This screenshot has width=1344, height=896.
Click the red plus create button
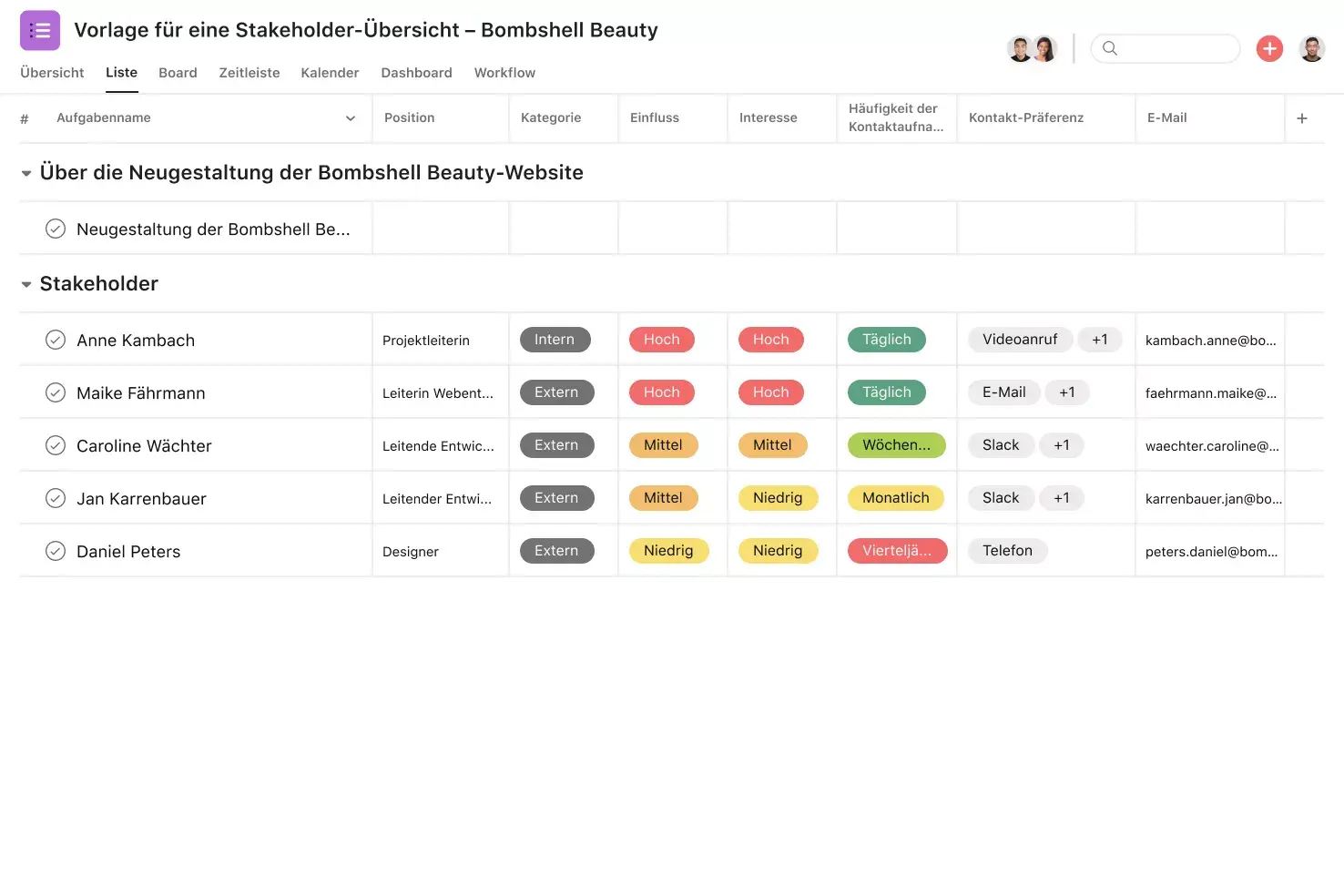click(x=1269, y=48)
